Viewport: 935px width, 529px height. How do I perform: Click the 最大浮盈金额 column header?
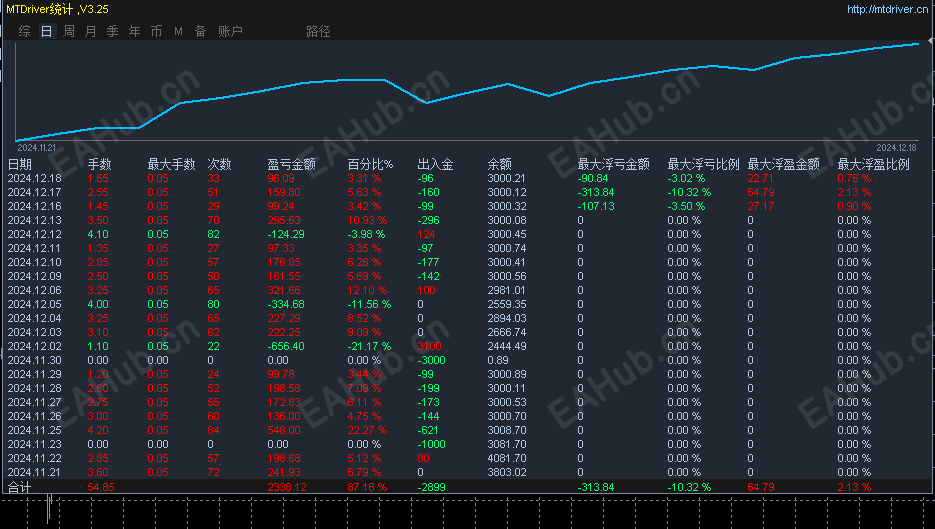coord(784,164)
